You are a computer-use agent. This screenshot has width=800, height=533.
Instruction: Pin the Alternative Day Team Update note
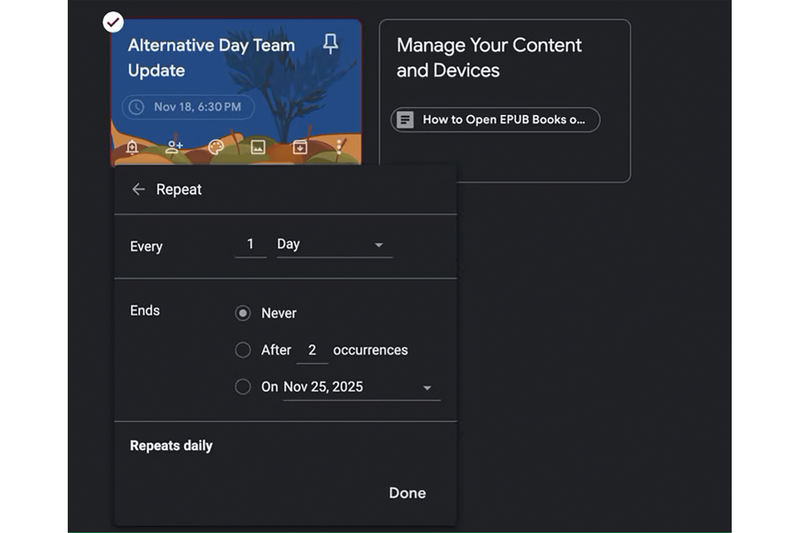(331, 44)
